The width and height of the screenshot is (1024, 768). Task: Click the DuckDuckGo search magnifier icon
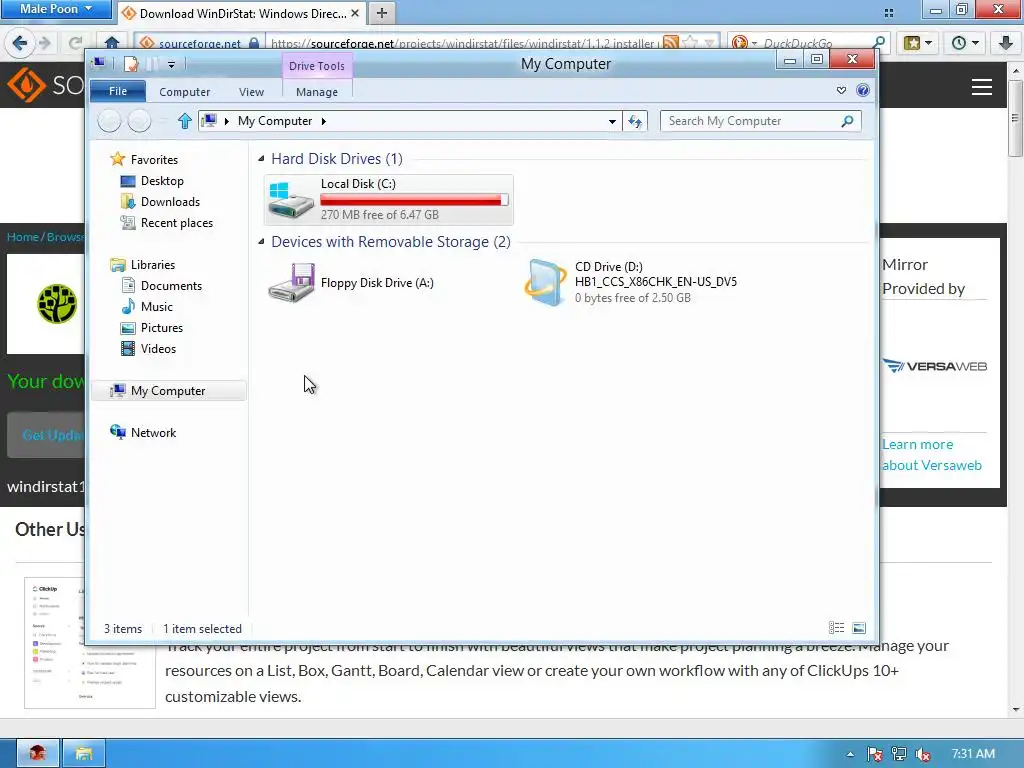879,43
